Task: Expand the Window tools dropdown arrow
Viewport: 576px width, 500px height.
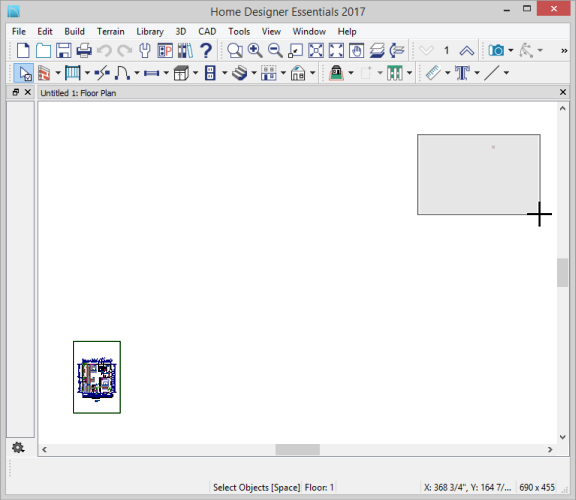Action: [x=166, y=73]
